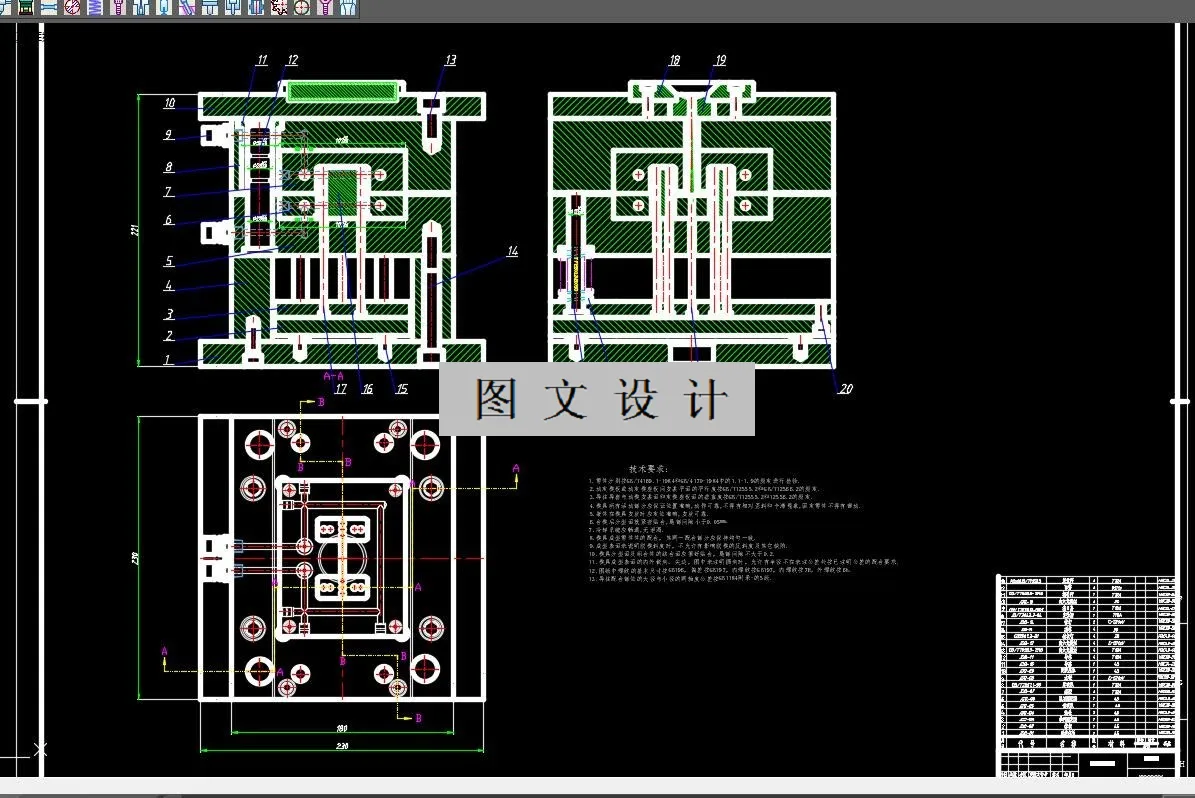Screen dimensions: 1195x798
Task: Click the 180 width dimension text
Action: pyautogui.click(x=341, y=729)
